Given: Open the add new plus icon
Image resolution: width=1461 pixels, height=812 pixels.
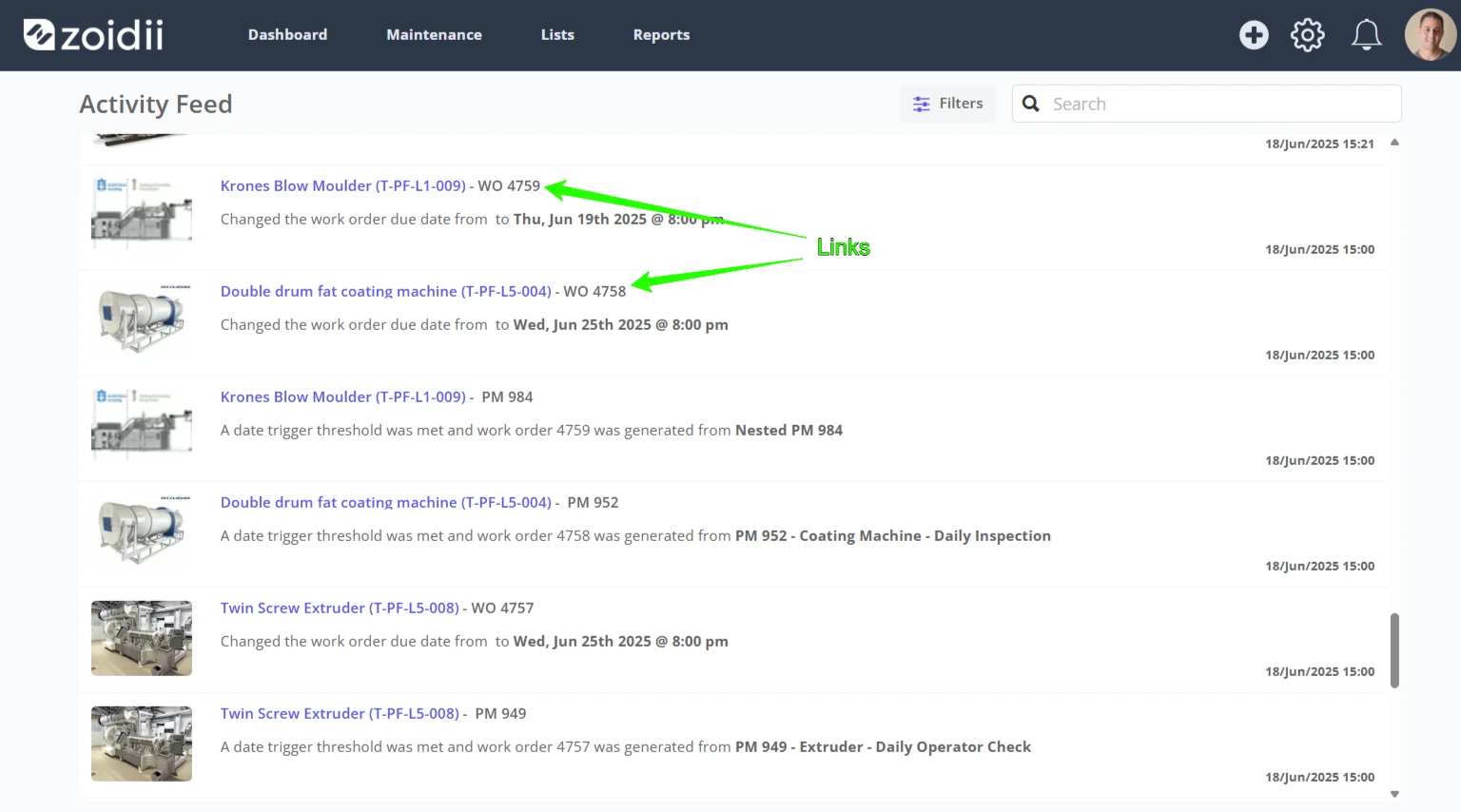Looking at the screenshot, I should [x=1254, y=35].
